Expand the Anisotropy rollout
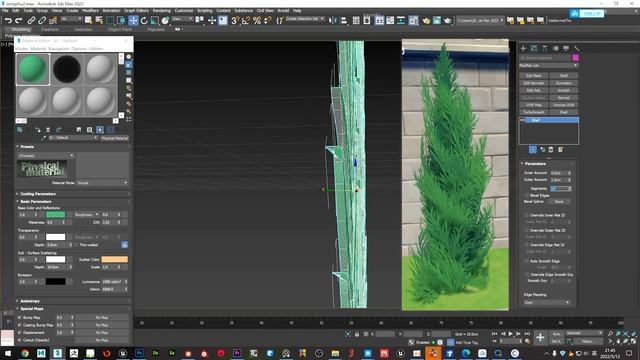 tap(30, 301)
